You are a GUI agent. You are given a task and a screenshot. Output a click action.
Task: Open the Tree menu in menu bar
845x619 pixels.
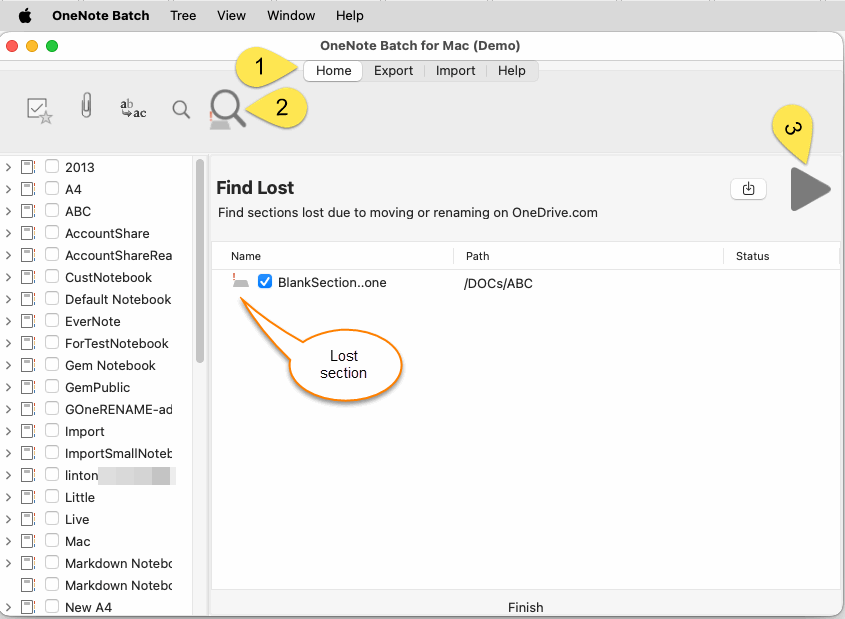[x=183, y=16]
